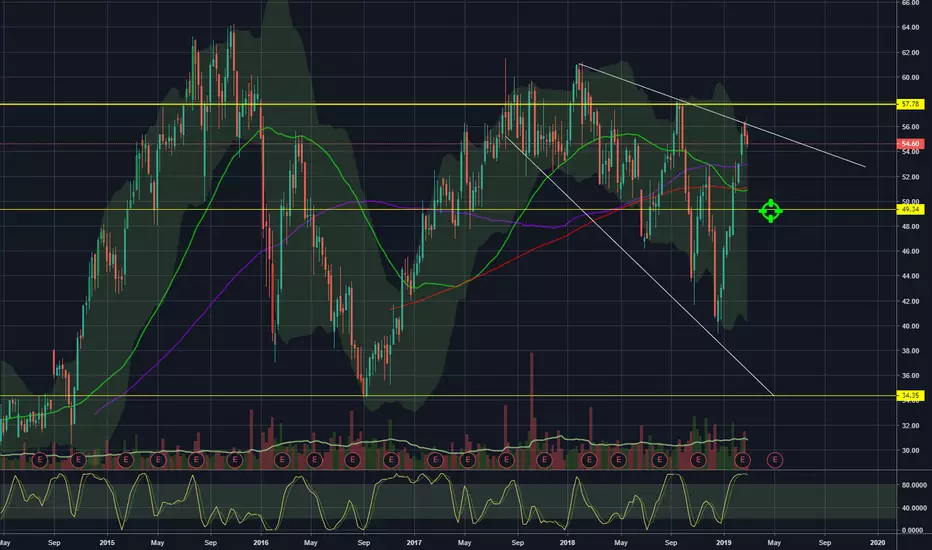Image resolution: width=932 pixels, height=550 pixels.
Task: Select the yellow 34.35 price label
Action: click(910, 395)
